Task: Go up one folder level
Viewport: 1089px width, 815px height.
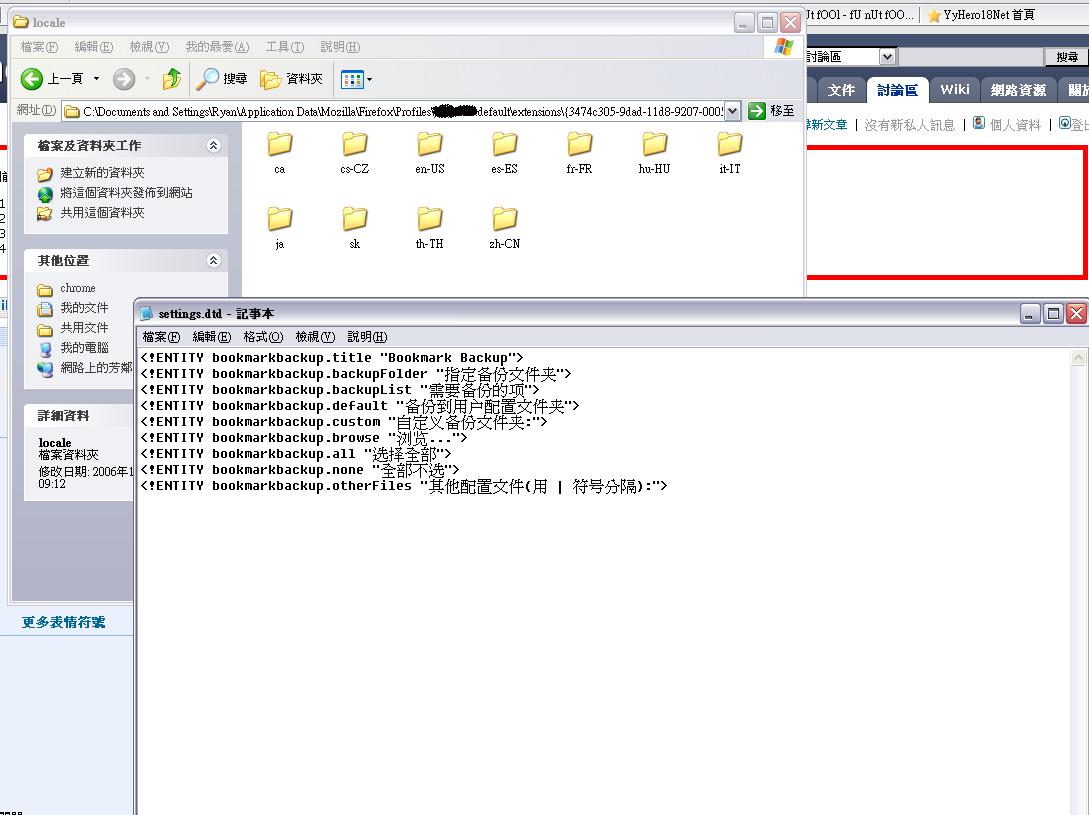Action: pos(172,79)
